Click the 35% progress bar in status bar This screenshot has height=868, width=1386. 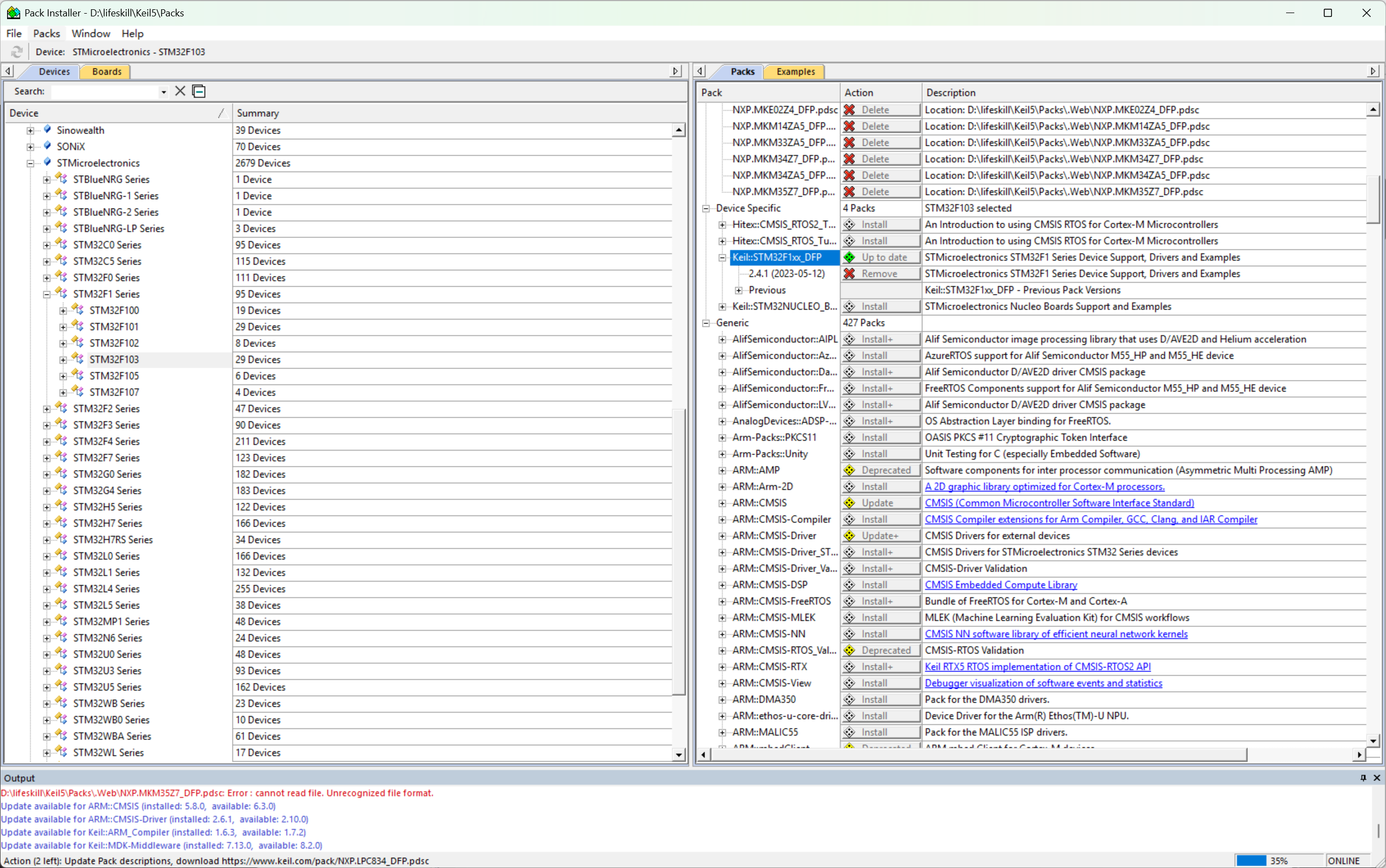pos(1279,860)
